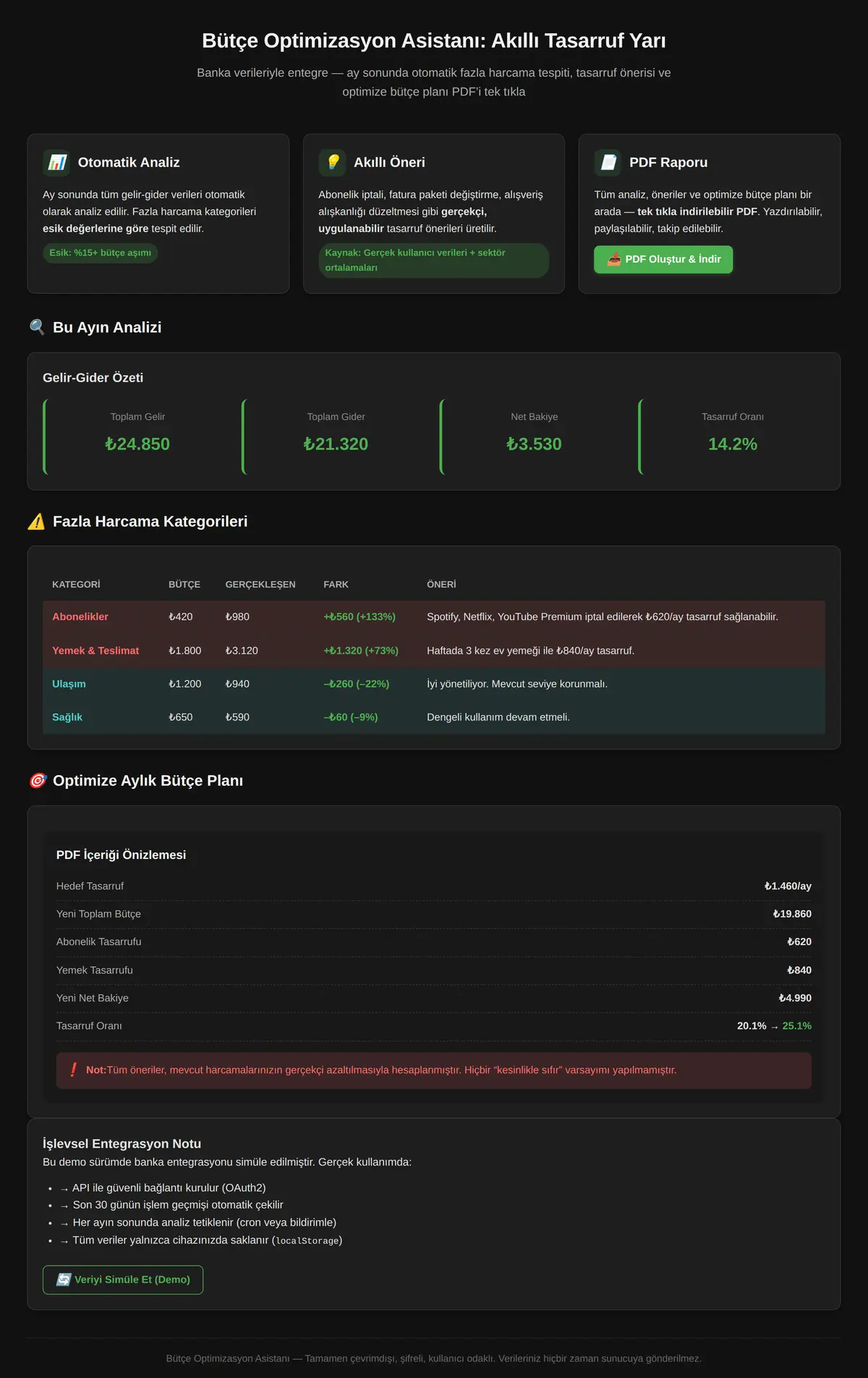Click the Toplam Gelir value ₺24.850
The width and height of the screenshot is (868, 1378).
coord(137,444)
